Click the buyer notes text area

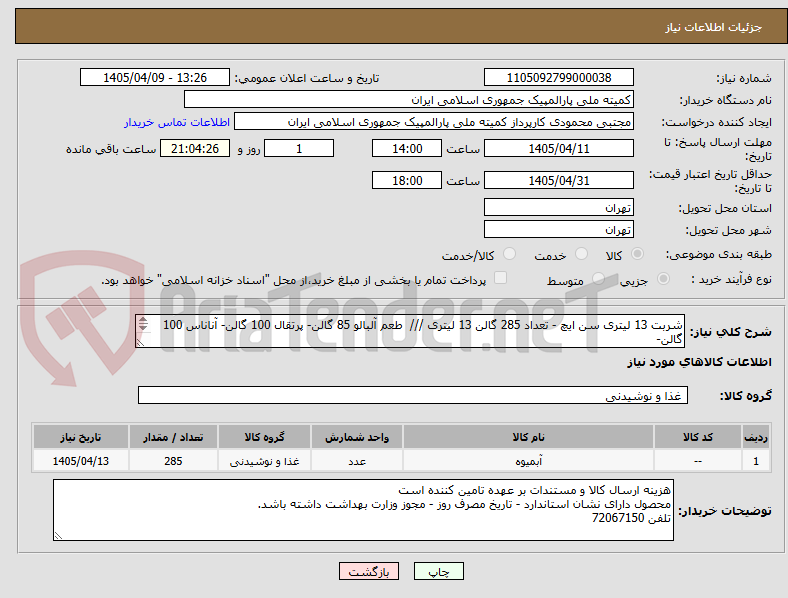(x=363, y=510)
